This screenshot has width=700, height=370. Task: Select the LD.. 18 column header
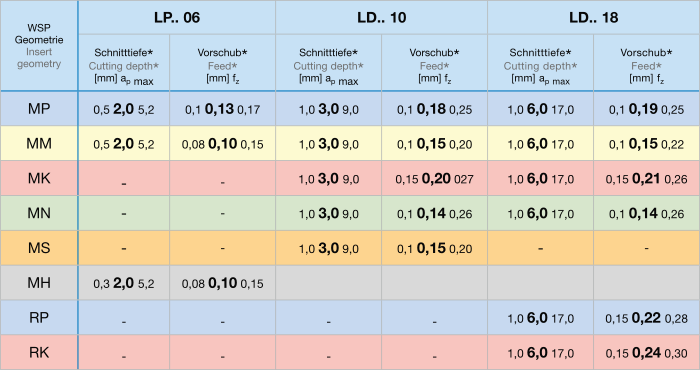click(x=593, y=17)
